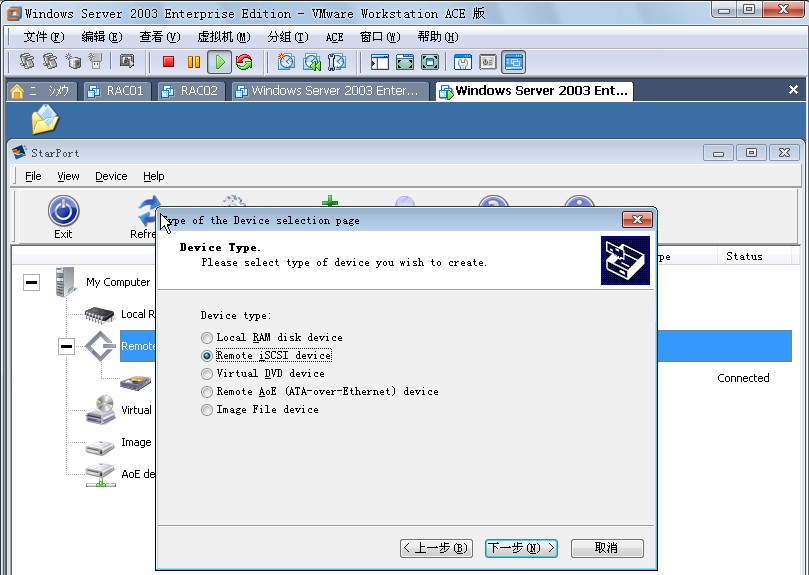Click the Status column header in StarPort
This screenshot has height=575, width=809.
point(754,257)
